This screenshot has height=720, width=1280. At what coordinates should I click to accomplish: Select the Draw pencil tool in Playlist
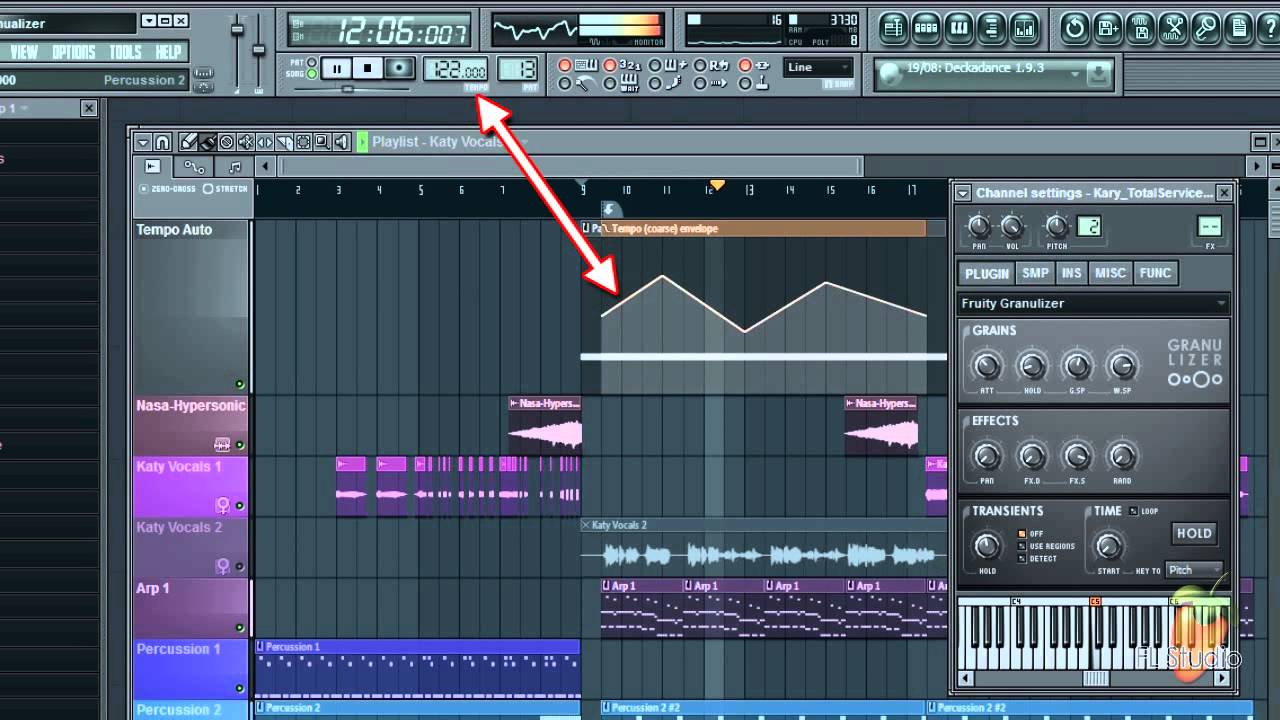click(189, 142)
